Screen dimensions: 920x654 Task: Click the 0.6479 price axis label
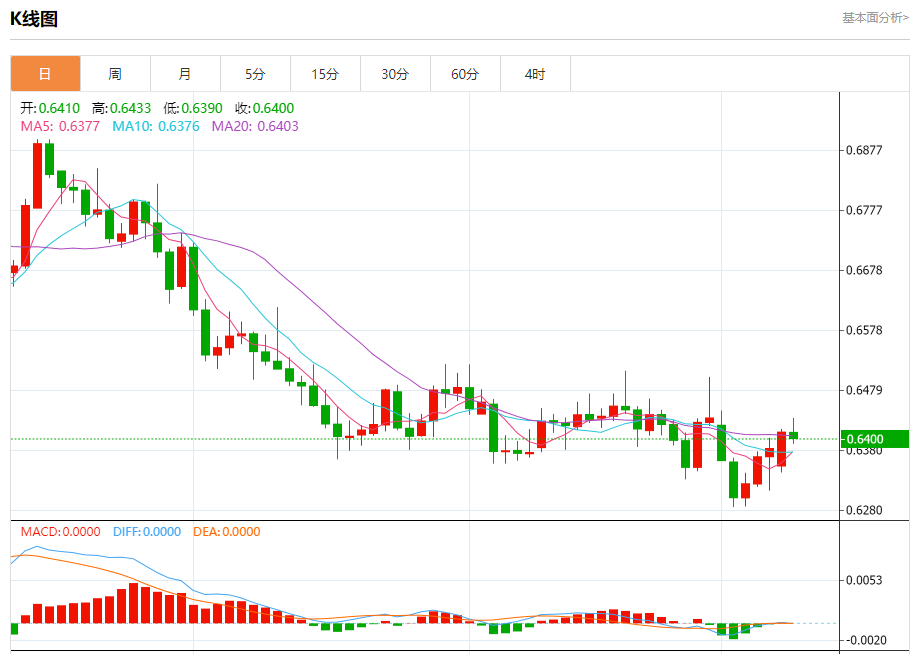click(x=864, y=390)
